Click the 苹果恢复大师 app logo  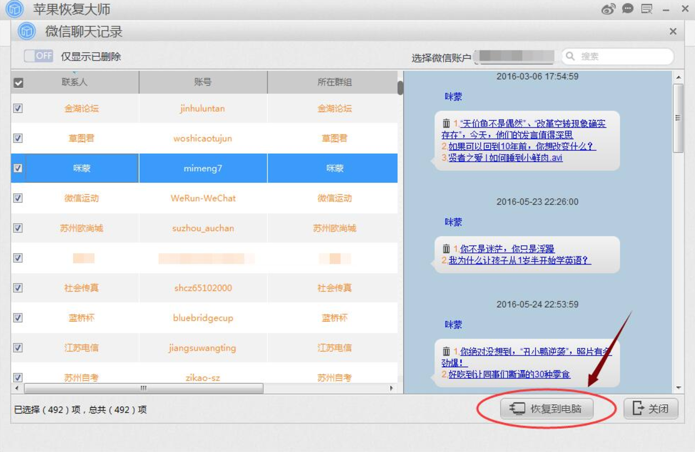click(15, 9)
